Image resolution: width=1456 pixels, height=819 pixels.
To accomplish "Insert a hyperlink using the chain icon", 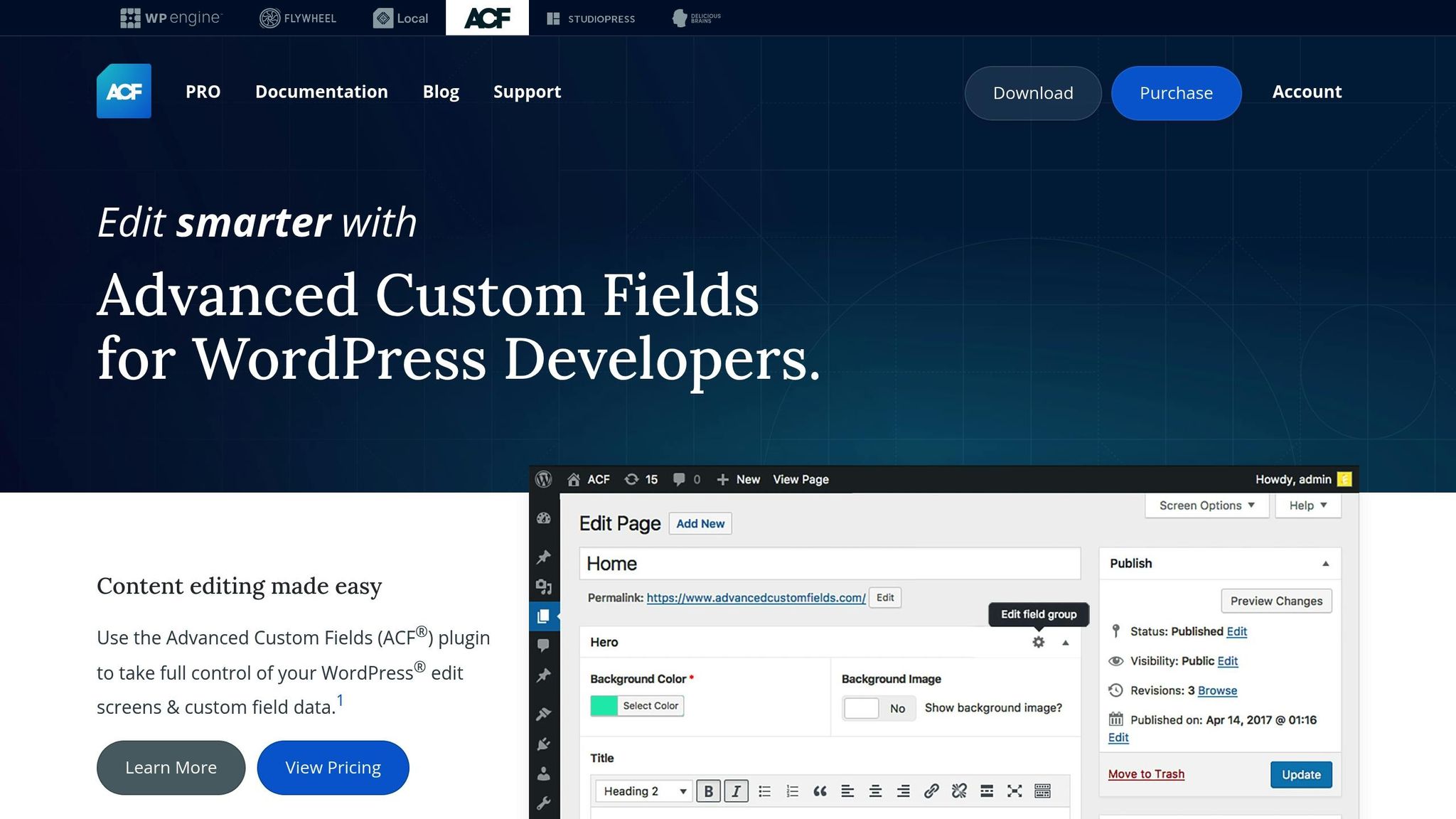I will tap(932, 791).
